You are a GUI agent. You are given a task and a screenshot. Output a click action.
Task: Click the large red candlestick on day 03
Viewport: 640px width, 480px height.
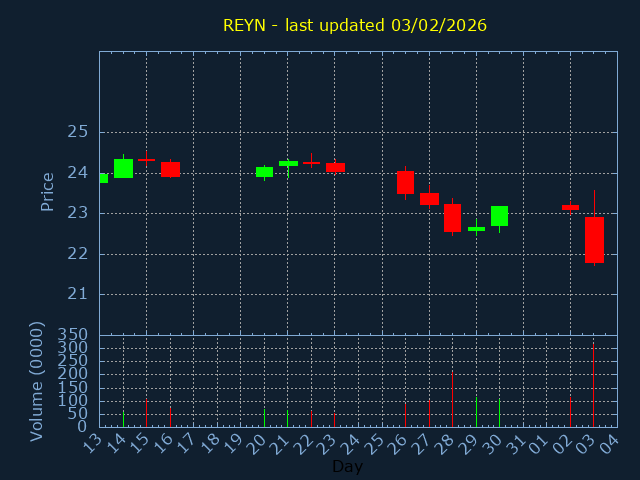tap(594, 240)
